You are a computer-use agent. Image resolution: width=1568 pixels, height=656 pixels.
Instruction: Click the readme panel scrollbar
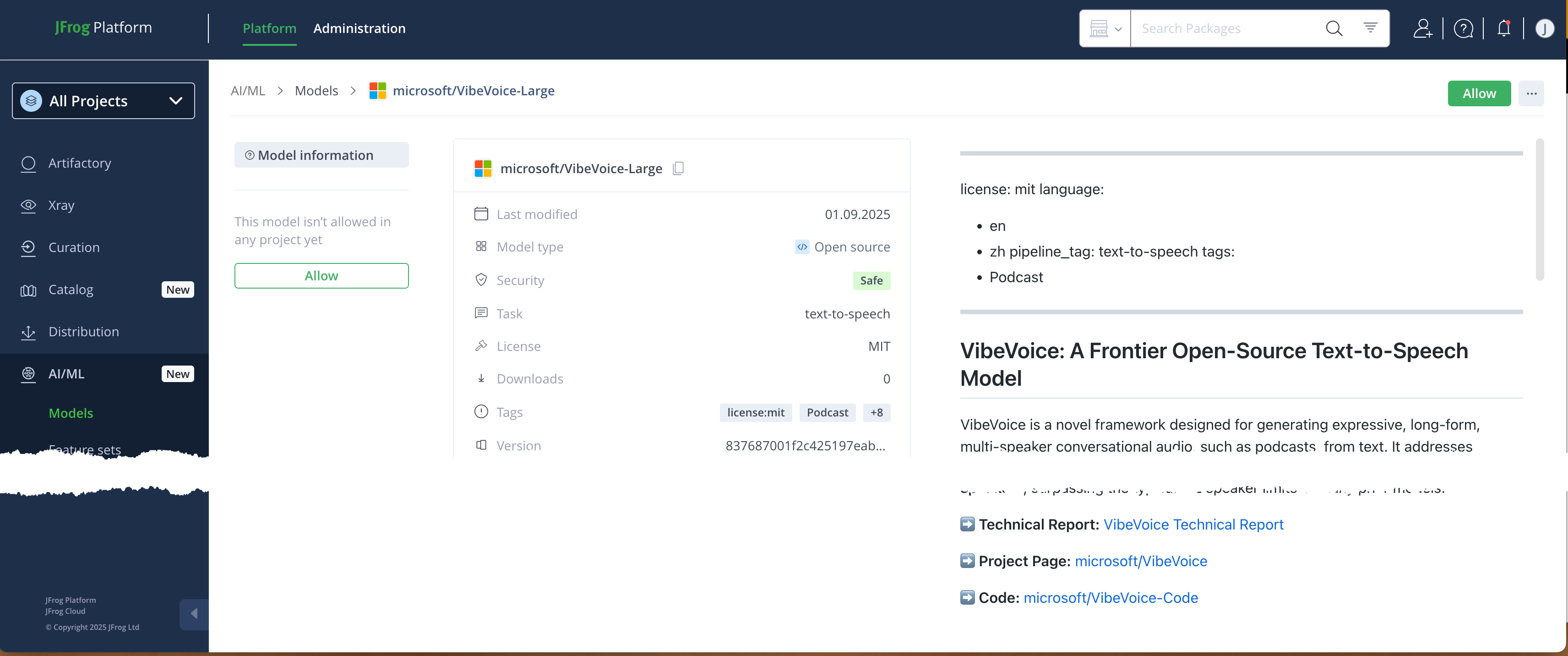point(1540,210)
